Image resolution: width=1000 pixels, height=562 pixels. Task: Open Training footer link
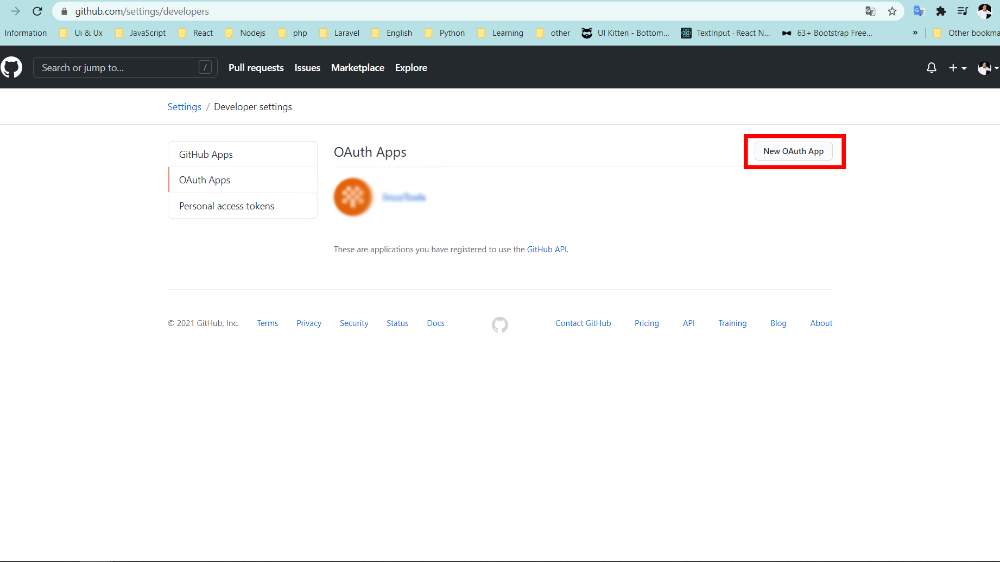(x=732, y=323)
